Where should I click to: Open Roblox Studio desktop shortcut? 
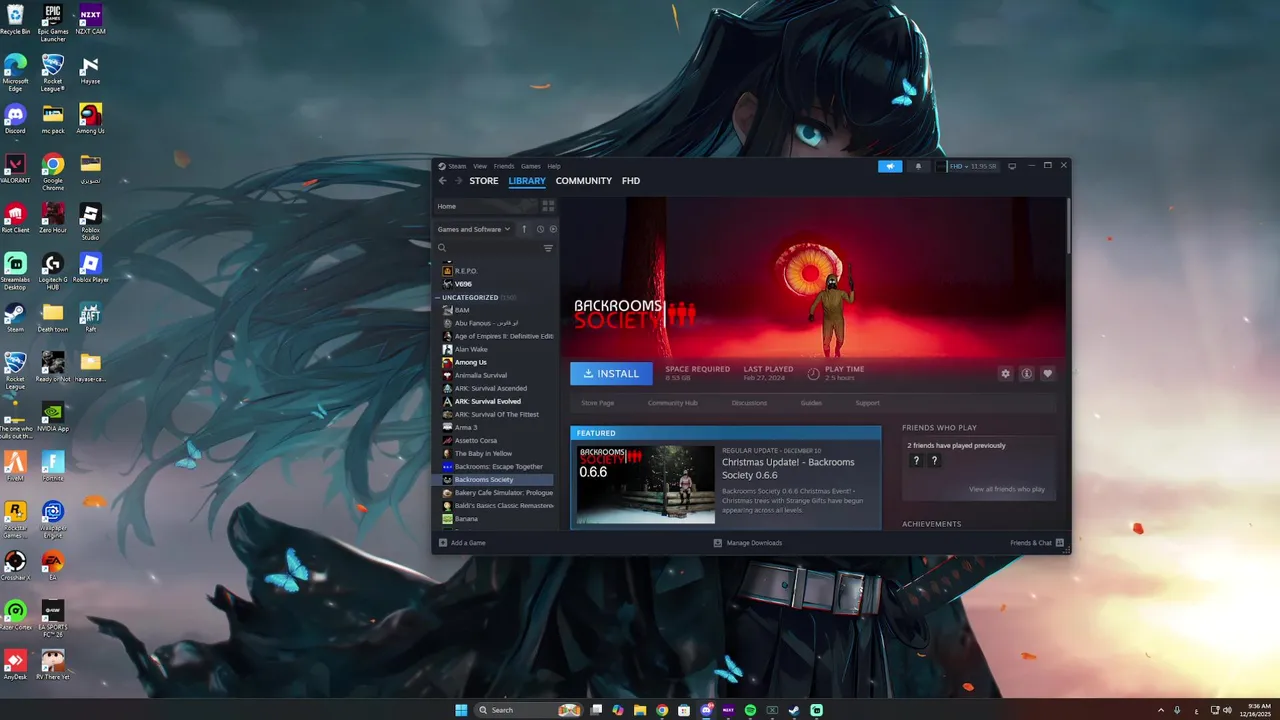[90, 221]
